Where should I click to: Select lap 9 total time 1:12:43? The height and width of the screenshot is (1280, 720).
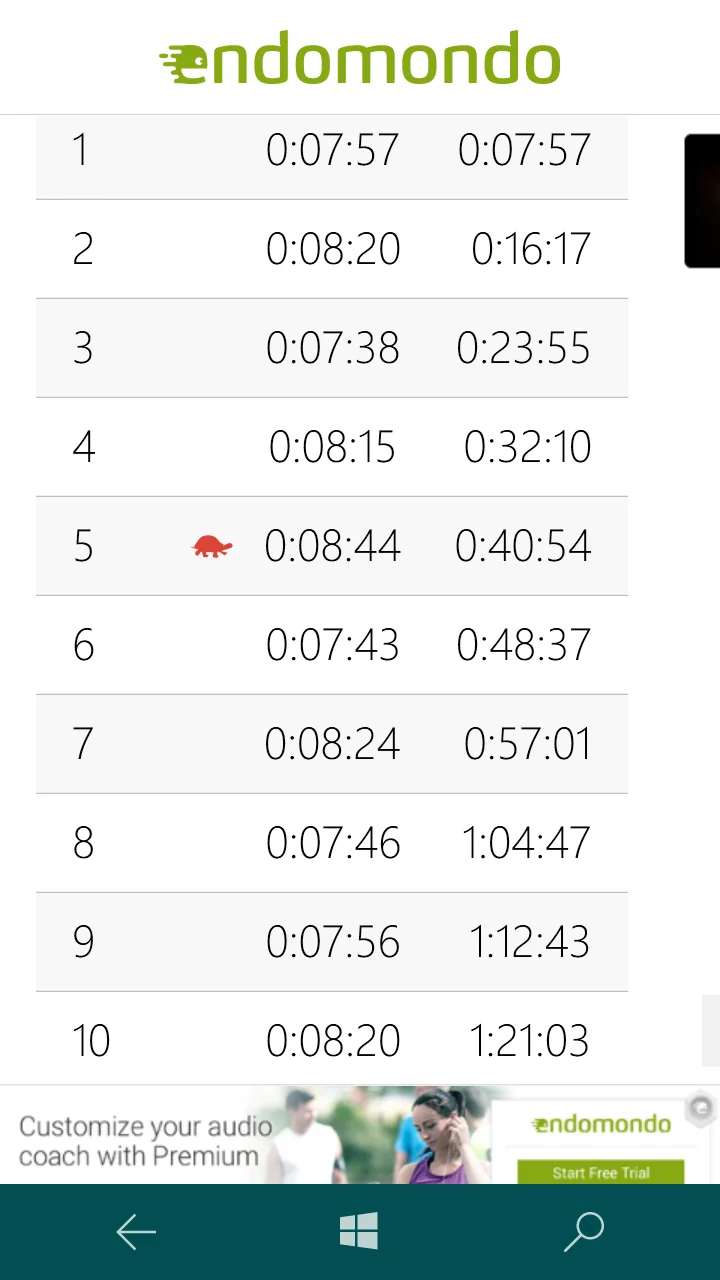(x=529, y=942)
